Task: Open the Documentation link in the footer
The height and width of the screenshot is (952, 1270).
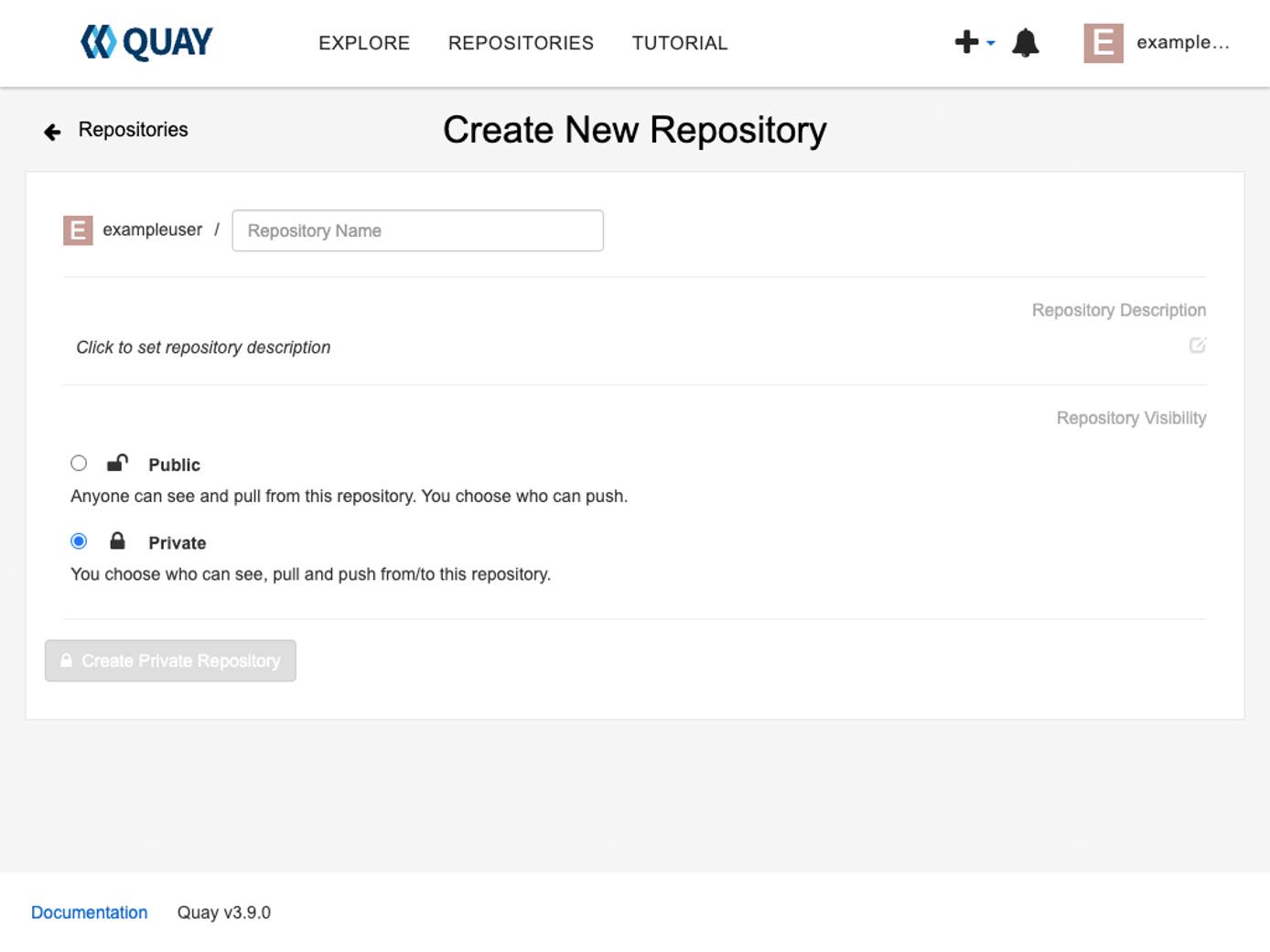Action: (89, 912)
